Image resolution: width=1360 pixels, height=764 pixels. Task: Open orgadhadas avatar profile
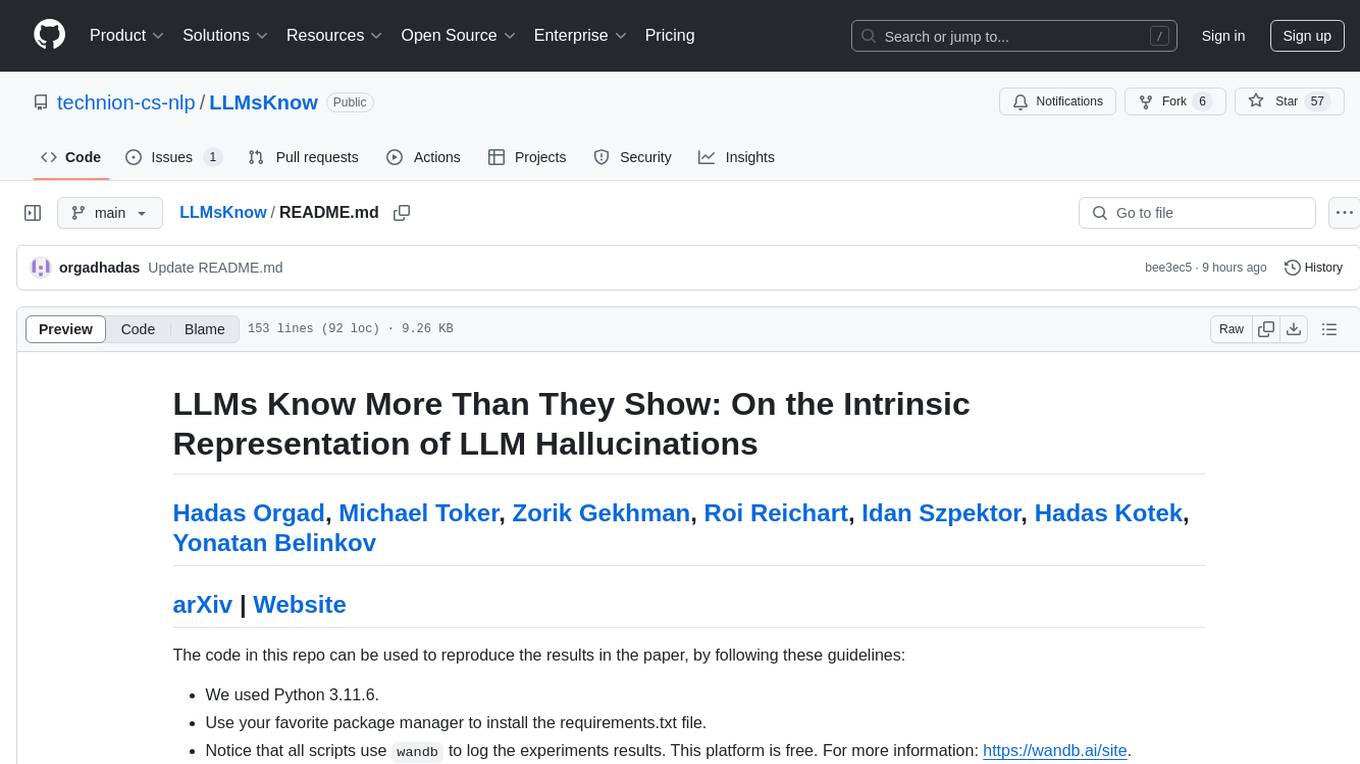point(41,267)
